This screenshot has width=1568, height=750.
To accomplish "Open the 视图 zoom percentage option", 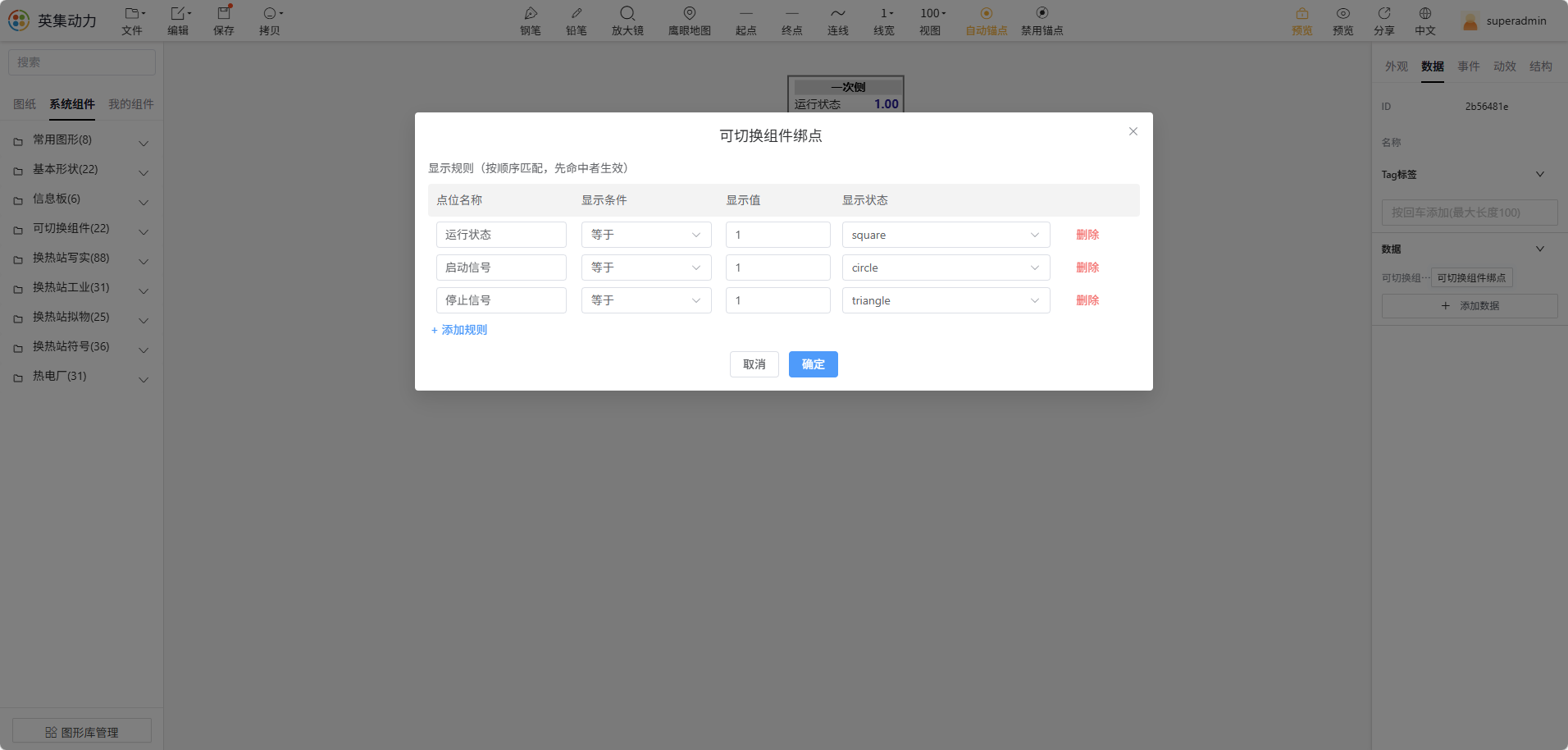I will (931, 21).
